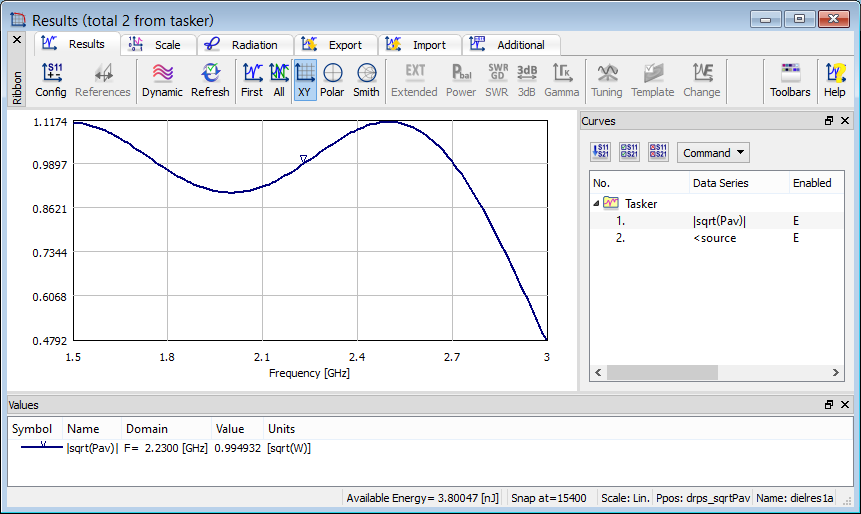Close the Values panel

tap(845, 404)
